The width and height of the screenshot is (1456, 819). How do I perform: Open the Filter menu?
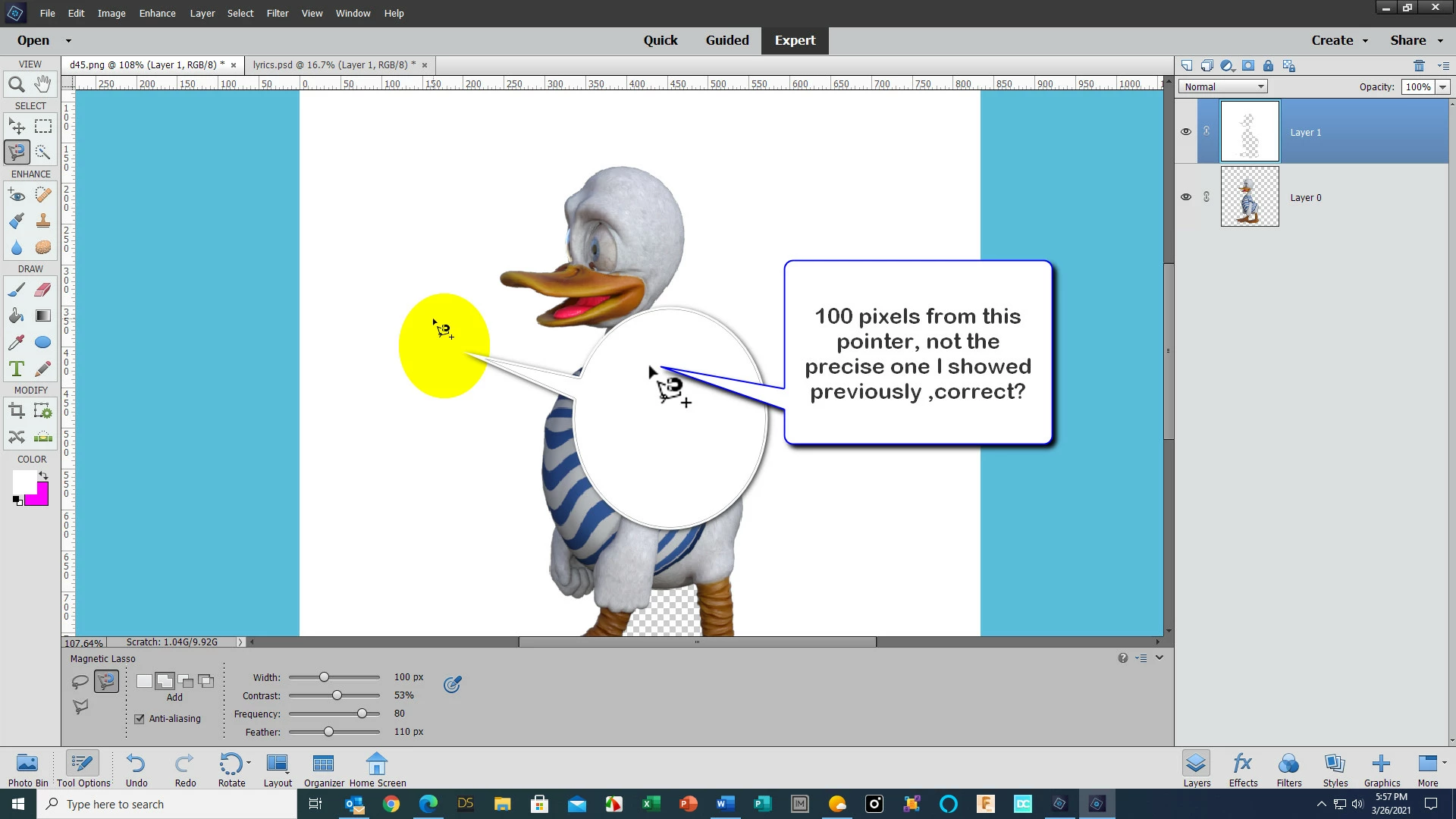coord(277,13)
